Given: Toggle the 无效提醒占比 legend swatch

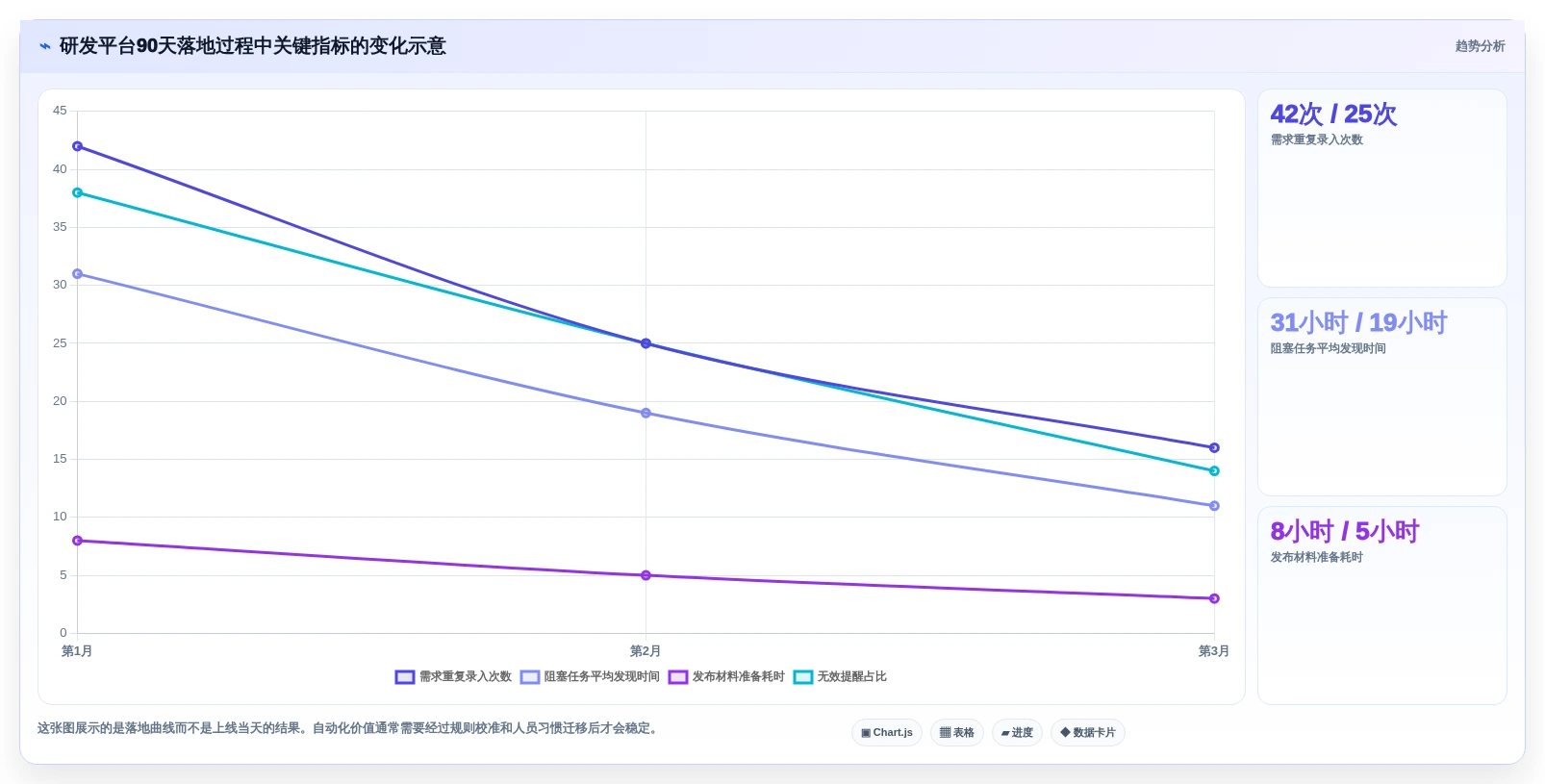Looking at the screenshot, I should (x=803, y=677).
